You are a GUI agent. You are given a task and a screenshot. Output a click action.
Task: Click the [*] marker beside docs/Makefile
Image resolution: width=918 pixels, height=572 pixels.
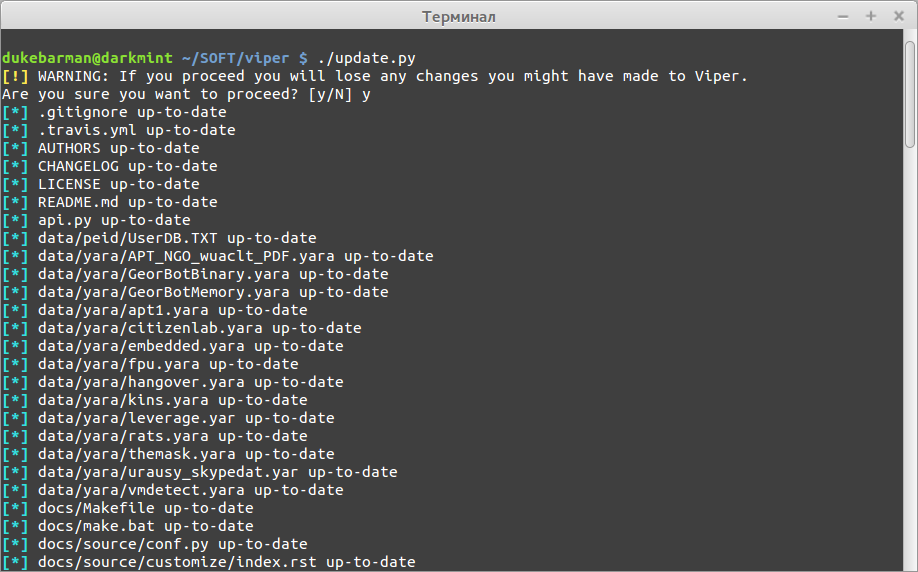[15, 508]
